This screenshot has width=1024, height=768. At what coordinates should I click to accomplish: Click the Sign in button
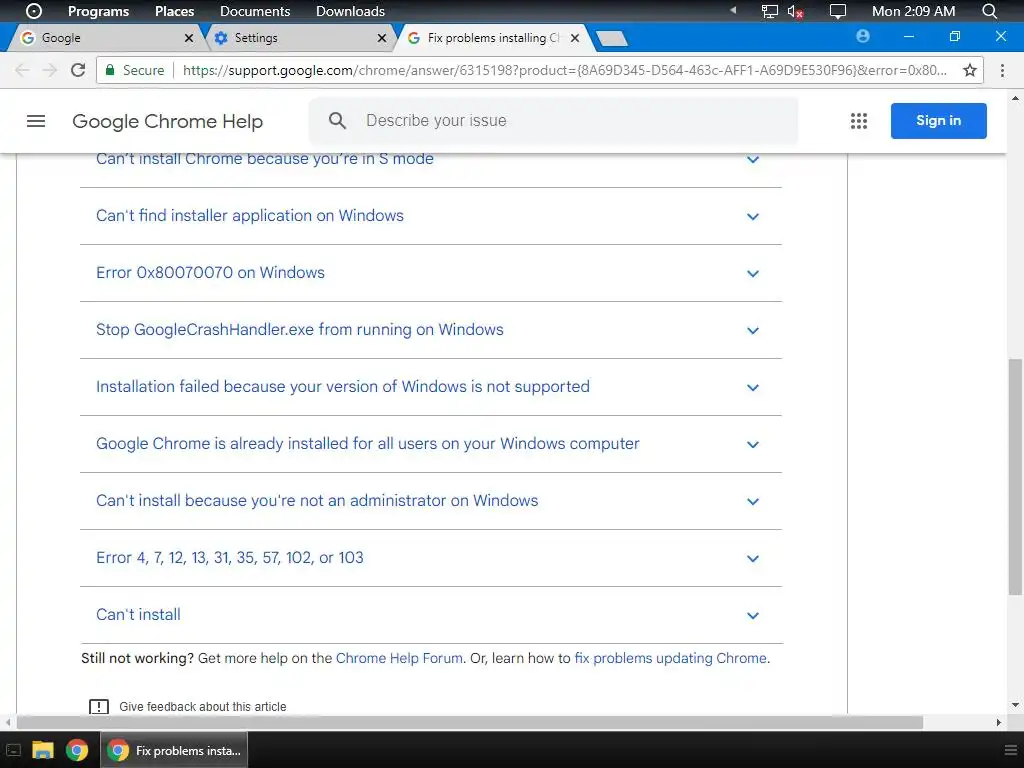click(938, 121)
